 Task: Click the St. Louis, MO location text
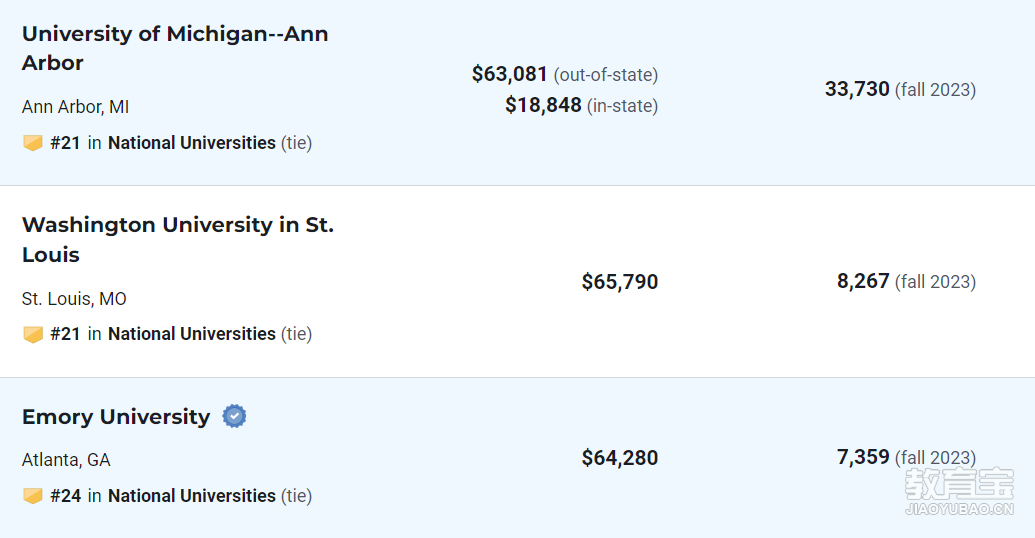tap(74, 299)
